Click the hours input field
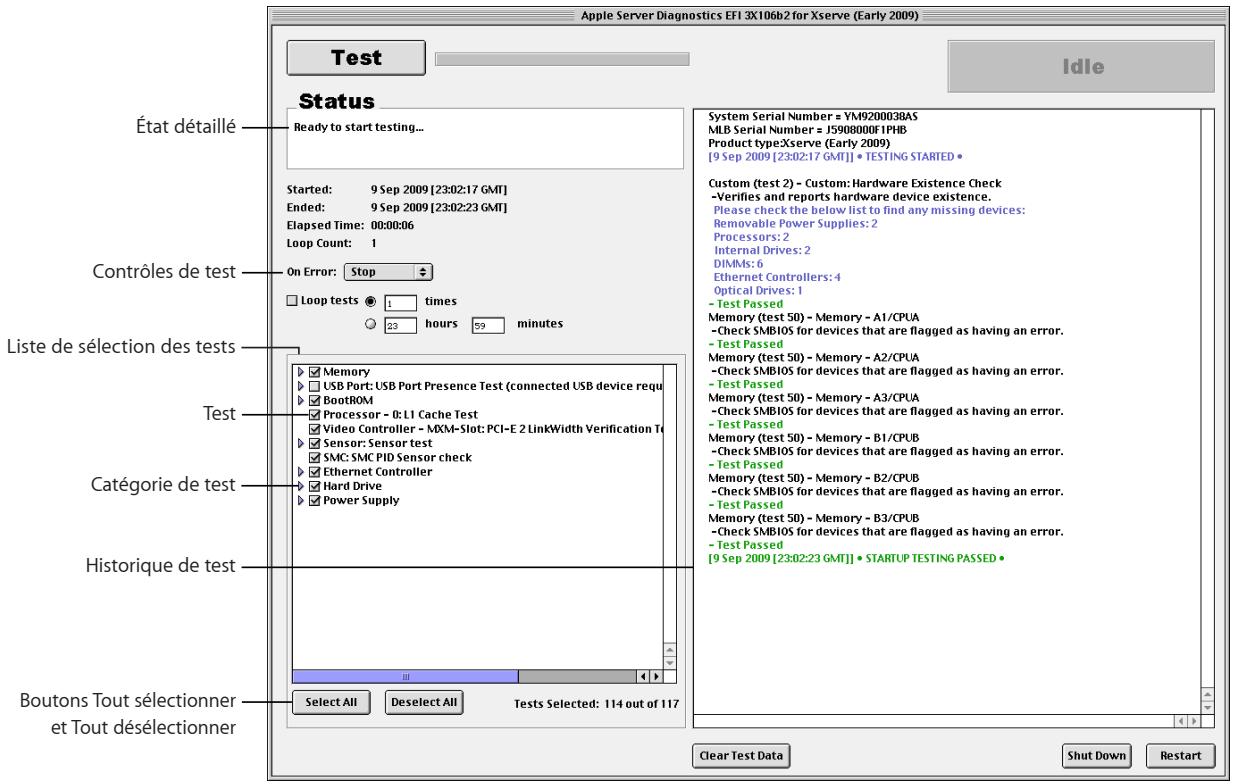 [401, 324]
